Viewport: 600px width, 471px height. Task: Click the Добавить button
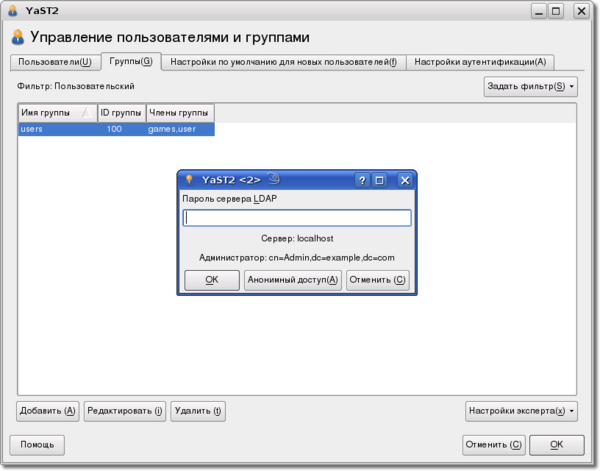coord(47,410)
